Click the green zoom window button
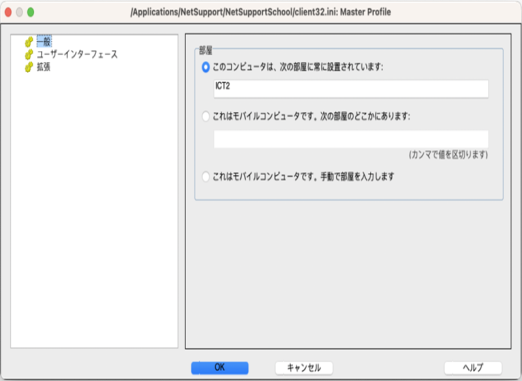The image size is (522, 381). tap(31, 12)
